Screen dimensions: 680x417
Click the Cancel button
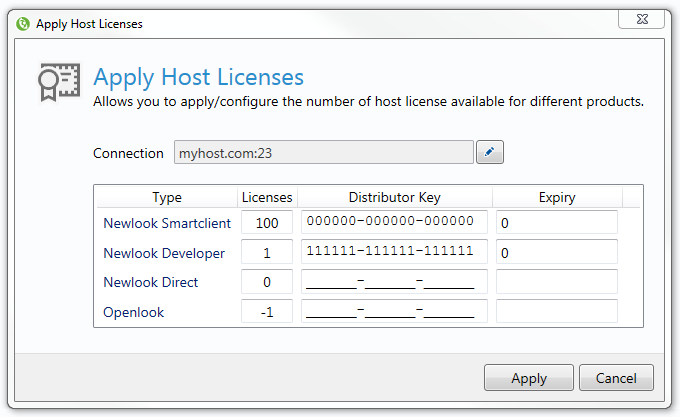[616, 378]
